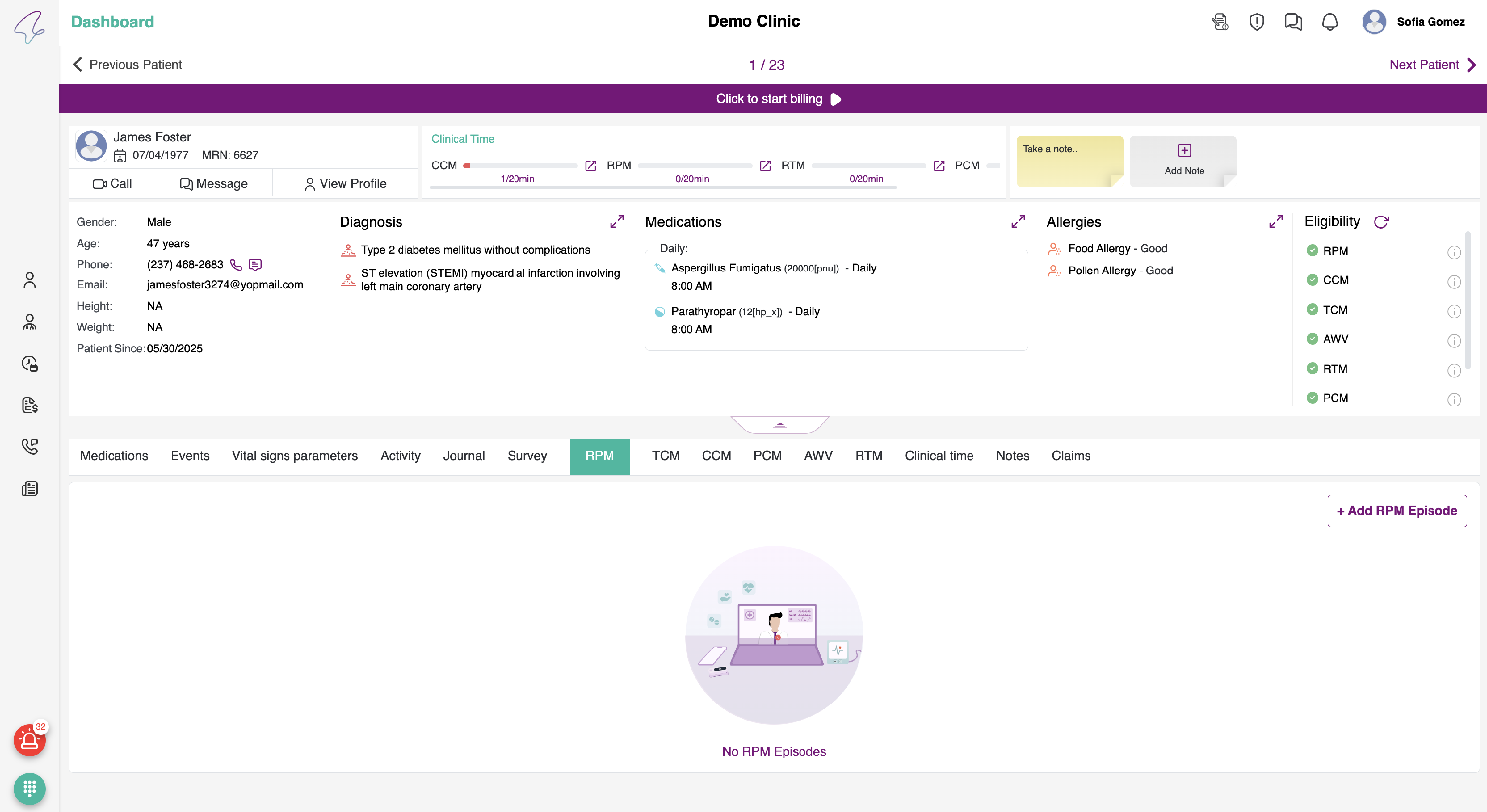The image size is (1487, 812).
Task: Expand the Diagnosis panel
Action: click(x=617, y=222)
